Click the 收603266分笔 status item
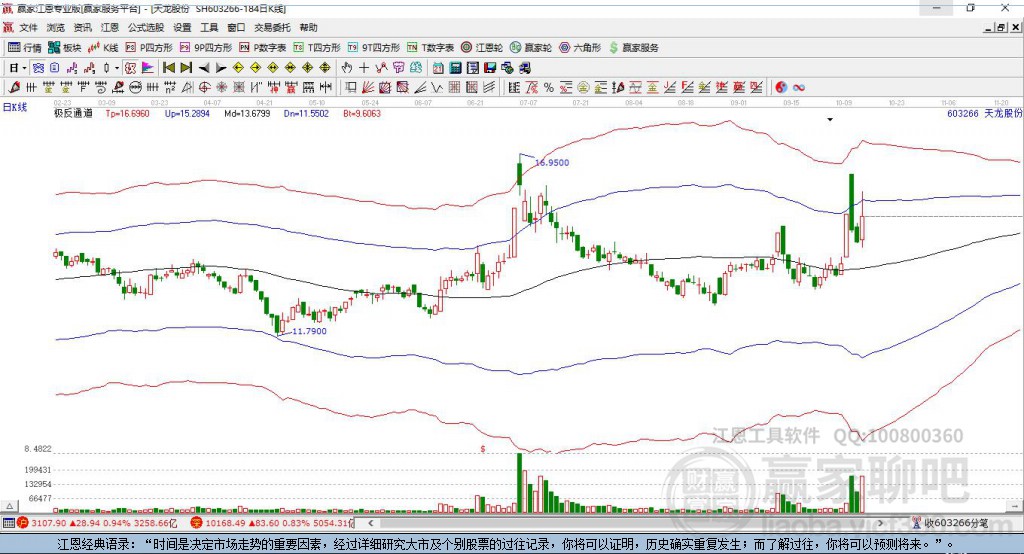 point(951,523)
